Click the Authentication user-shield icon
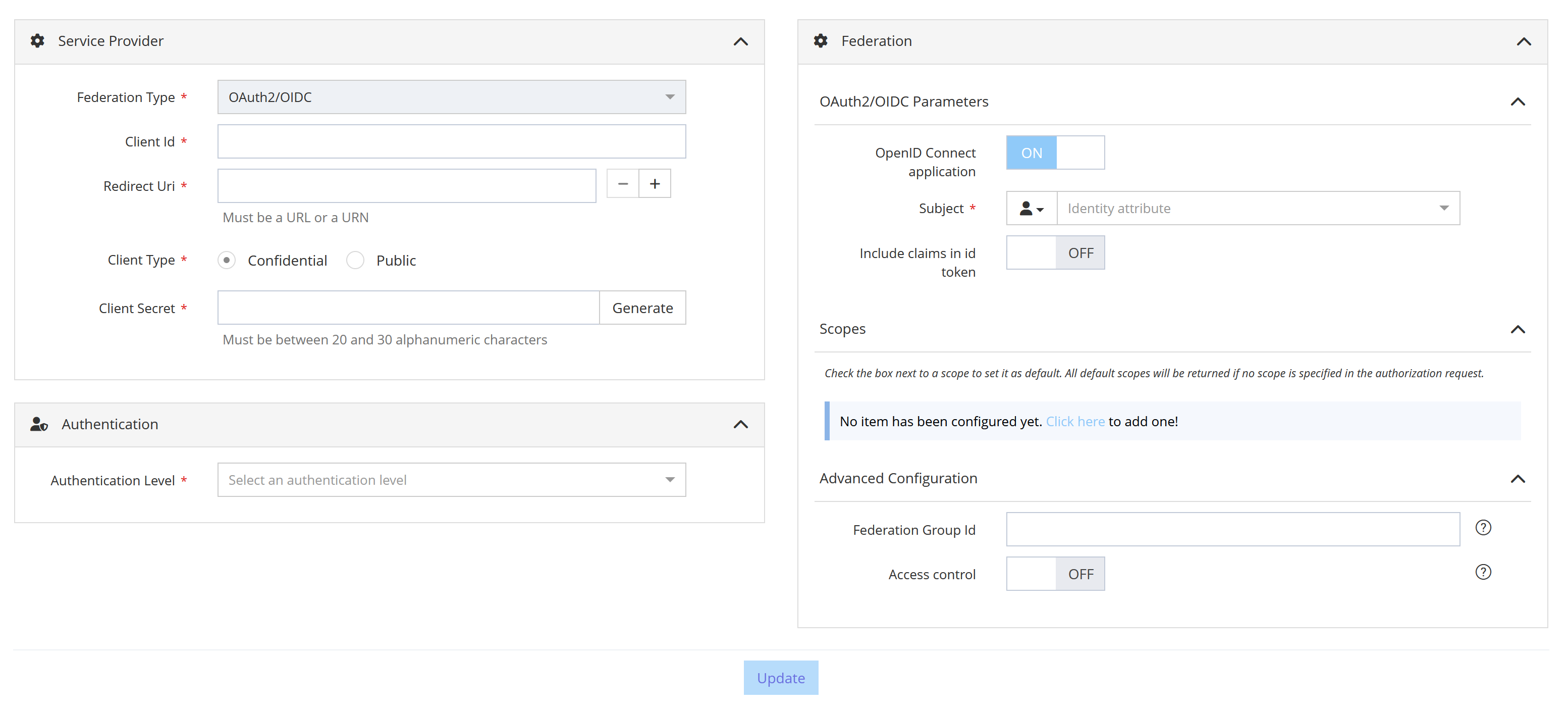 click(39, 424)
